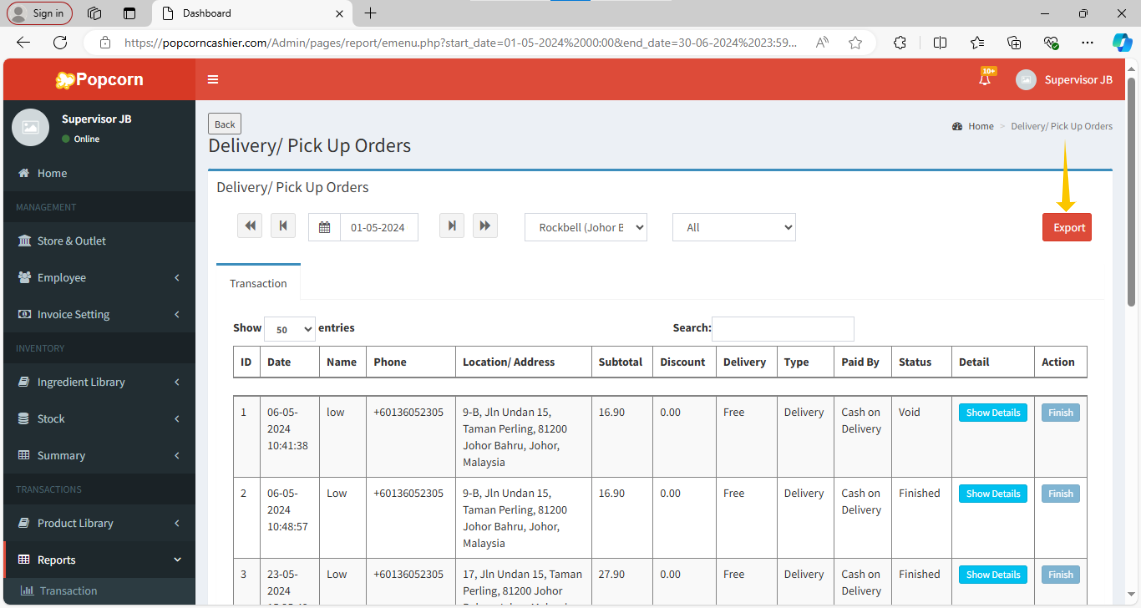1141x608 pixels.
Task: Select the Dashboard browser tab
Action: click(251, 13)
